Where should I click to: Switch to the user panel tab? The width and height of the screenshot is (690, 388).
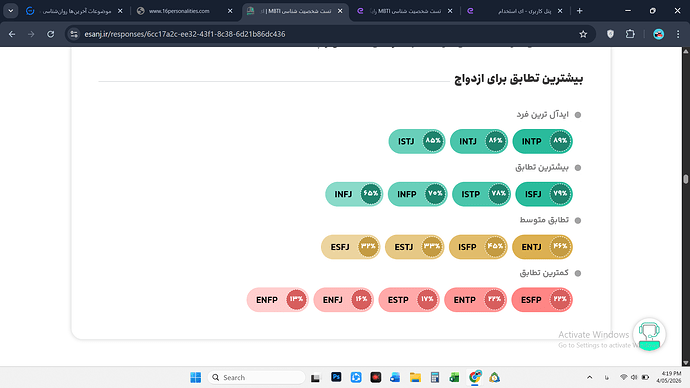(x=515, y=11)
